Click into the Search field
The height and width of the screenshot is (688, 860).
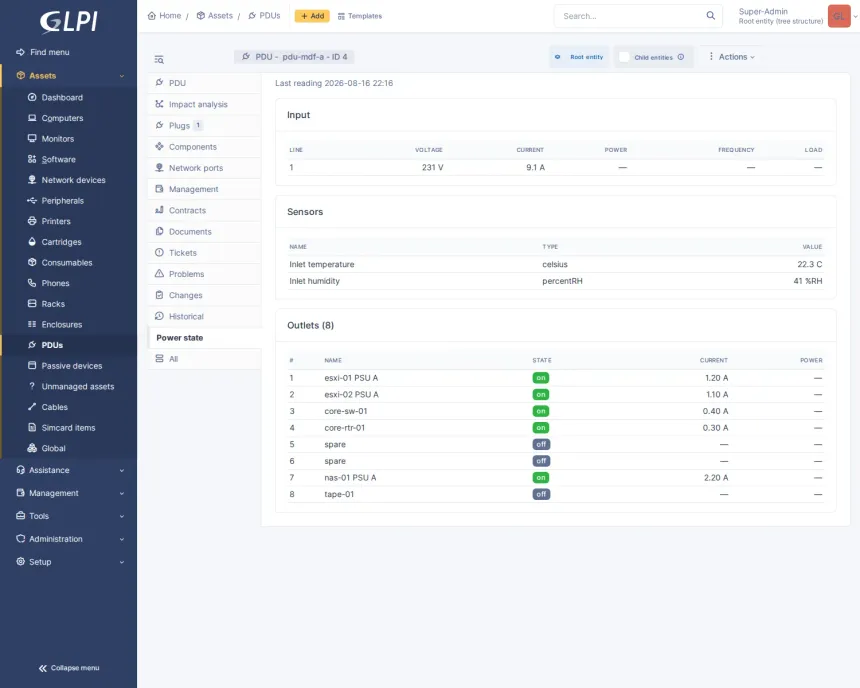point(631,16)
